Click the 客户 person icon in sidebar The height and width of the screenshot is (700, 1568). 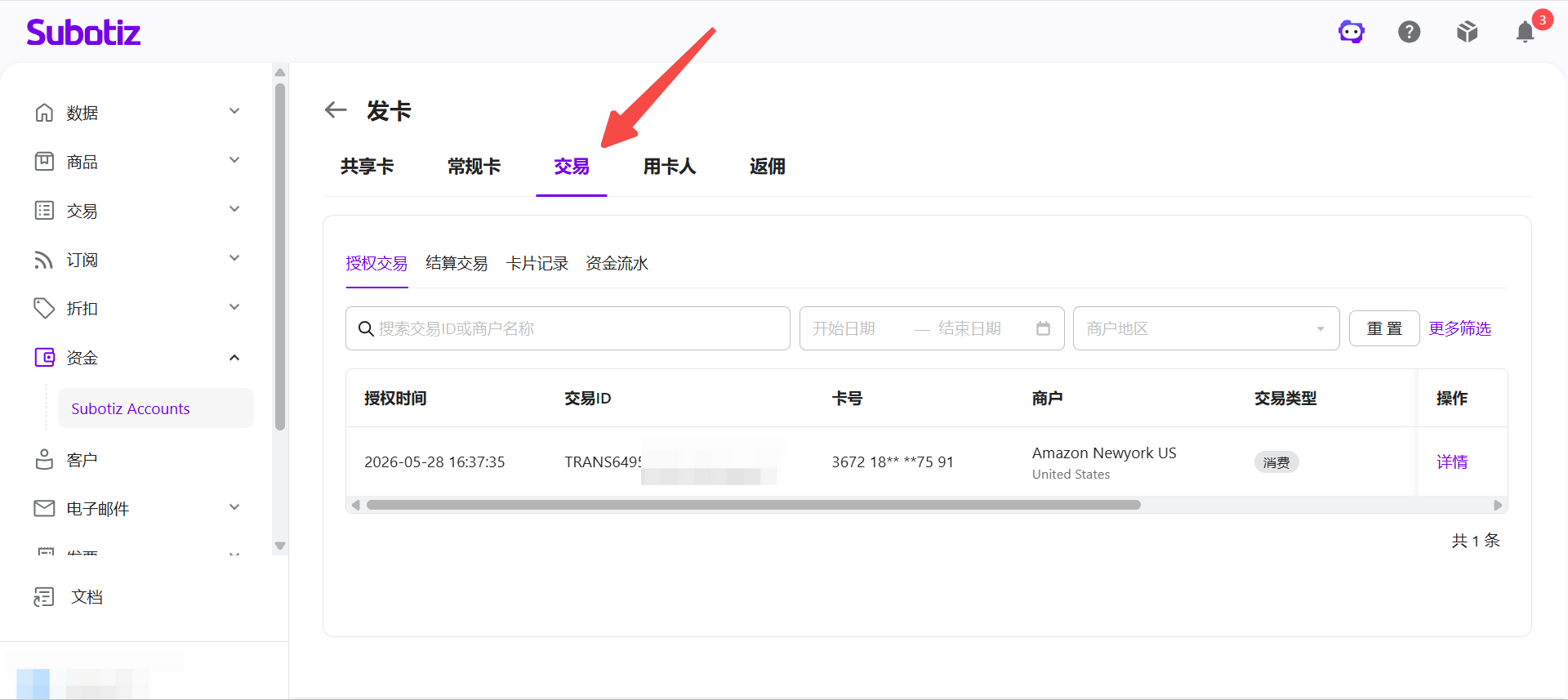click(44, 459)
